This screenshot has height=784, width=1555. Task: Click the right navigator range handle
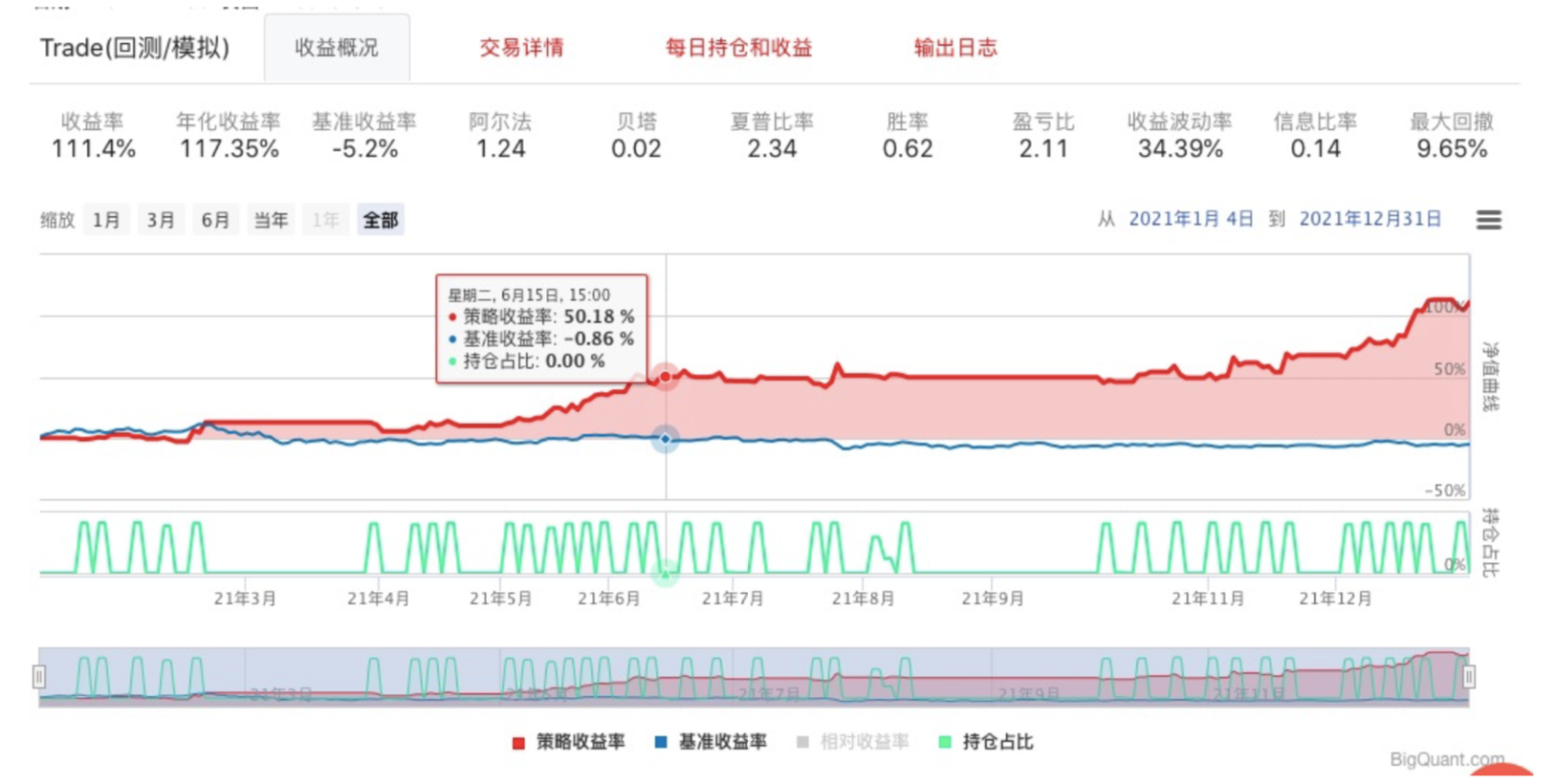point(1468,677)
